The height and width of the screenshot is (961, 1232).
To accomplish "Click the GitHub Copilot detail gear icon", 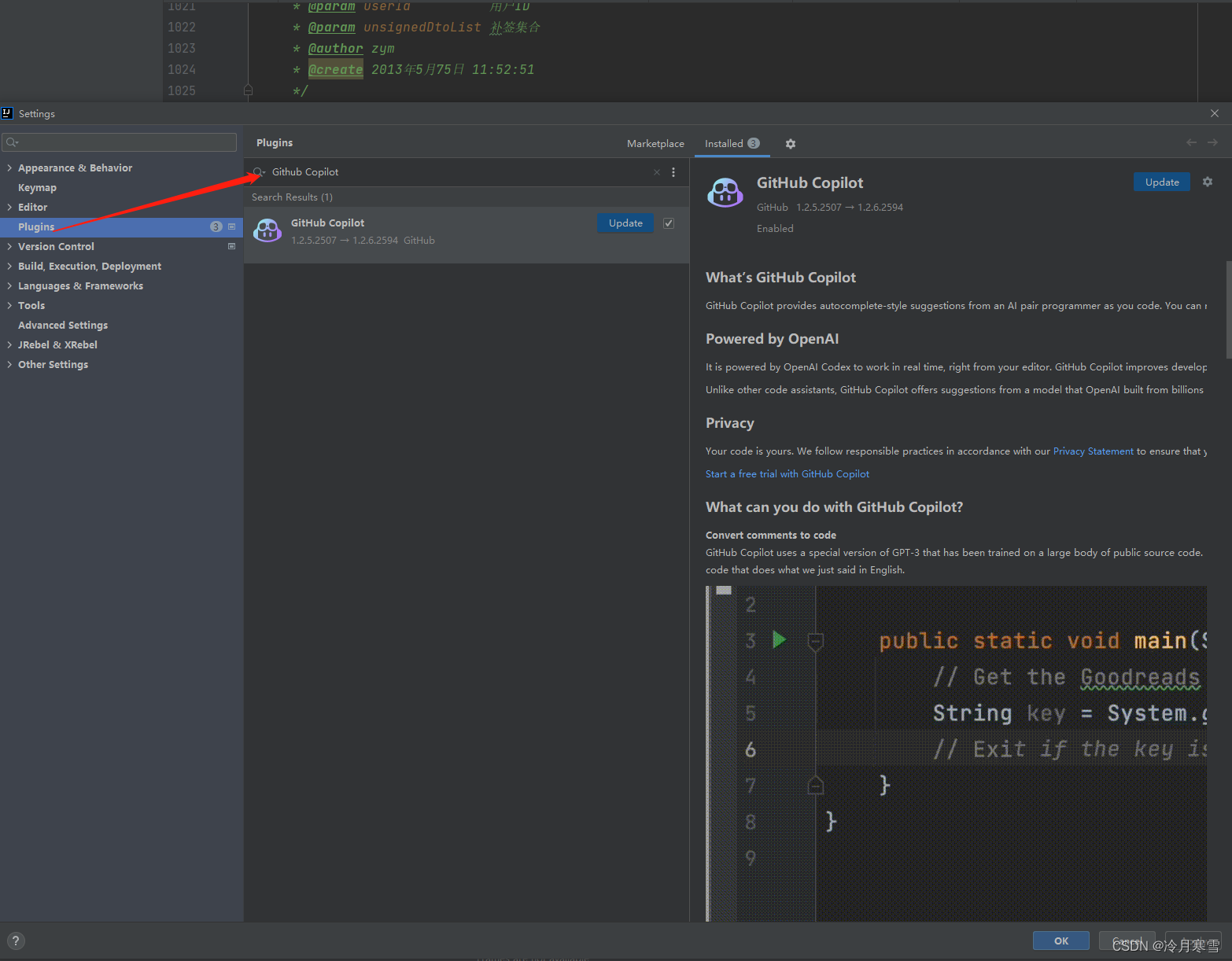I will click(1208, 182).
